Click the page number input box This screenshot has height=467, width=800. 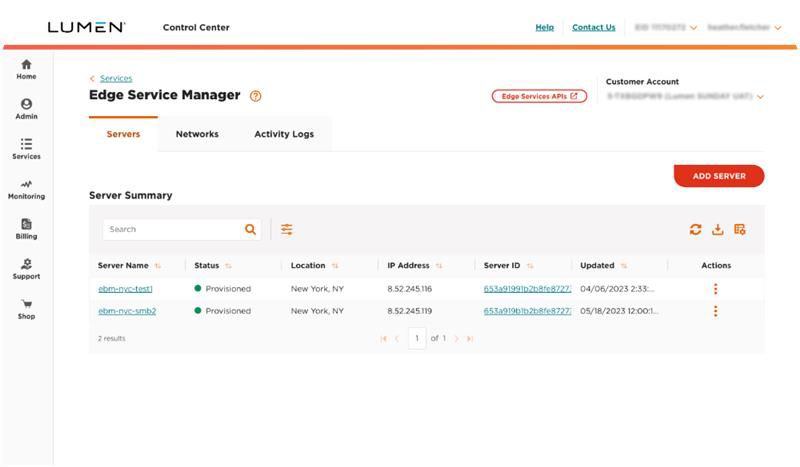tap(417, 338)
